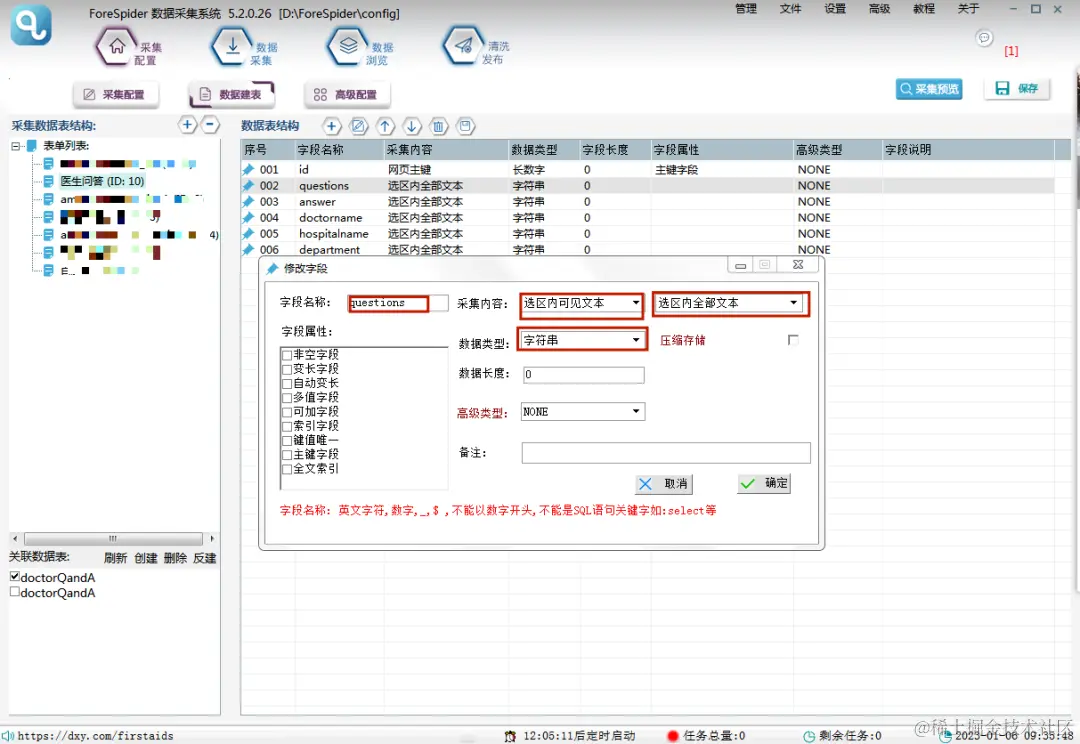Enable the 自动变长 checkbox
Screen dimensions: 1080x744
click(287, 384)
